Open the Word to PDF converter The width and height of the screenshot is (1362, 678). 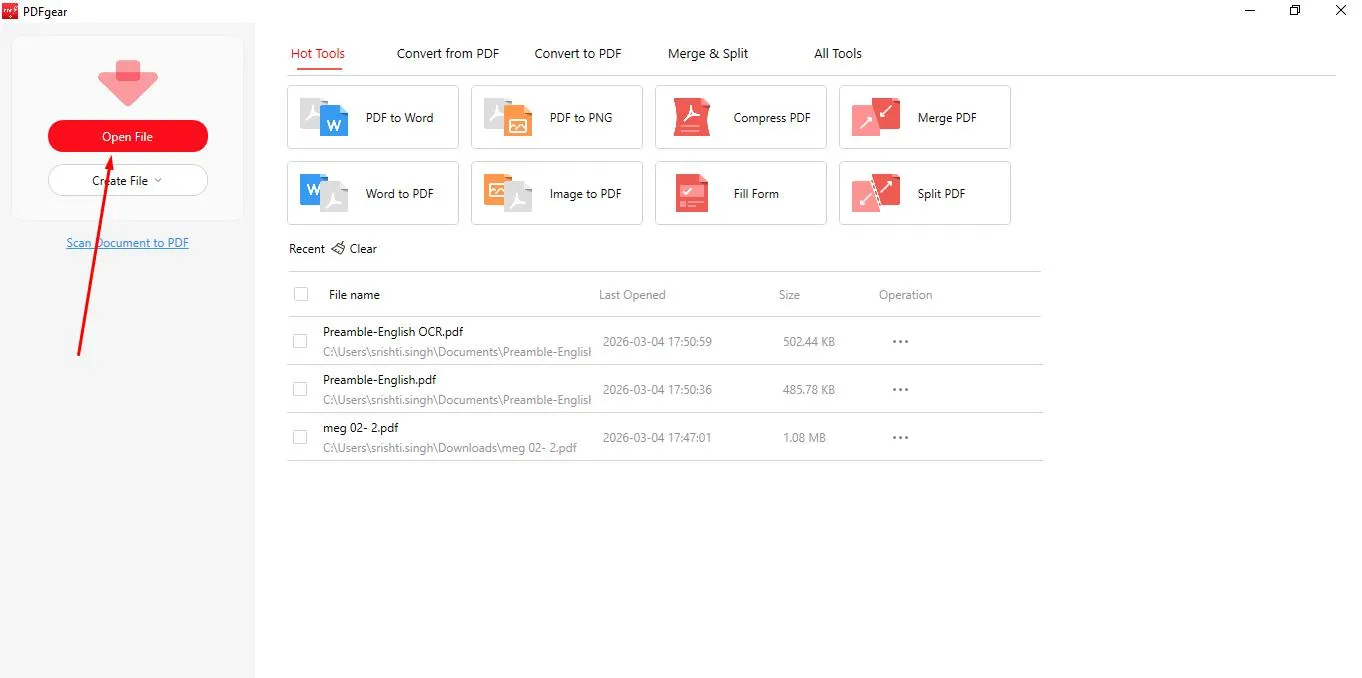tap(372, 193)
